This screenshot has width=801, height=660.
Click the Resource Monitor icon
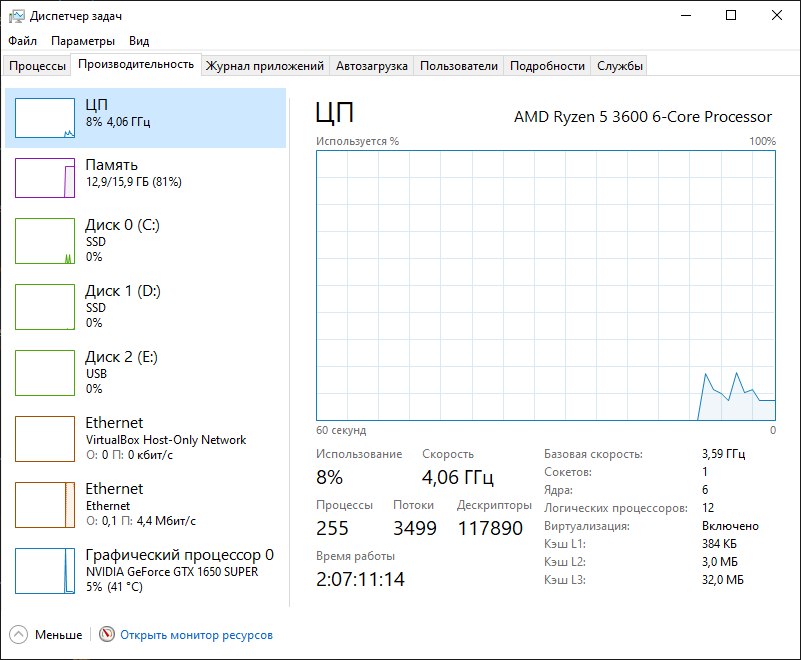[106, 634]
